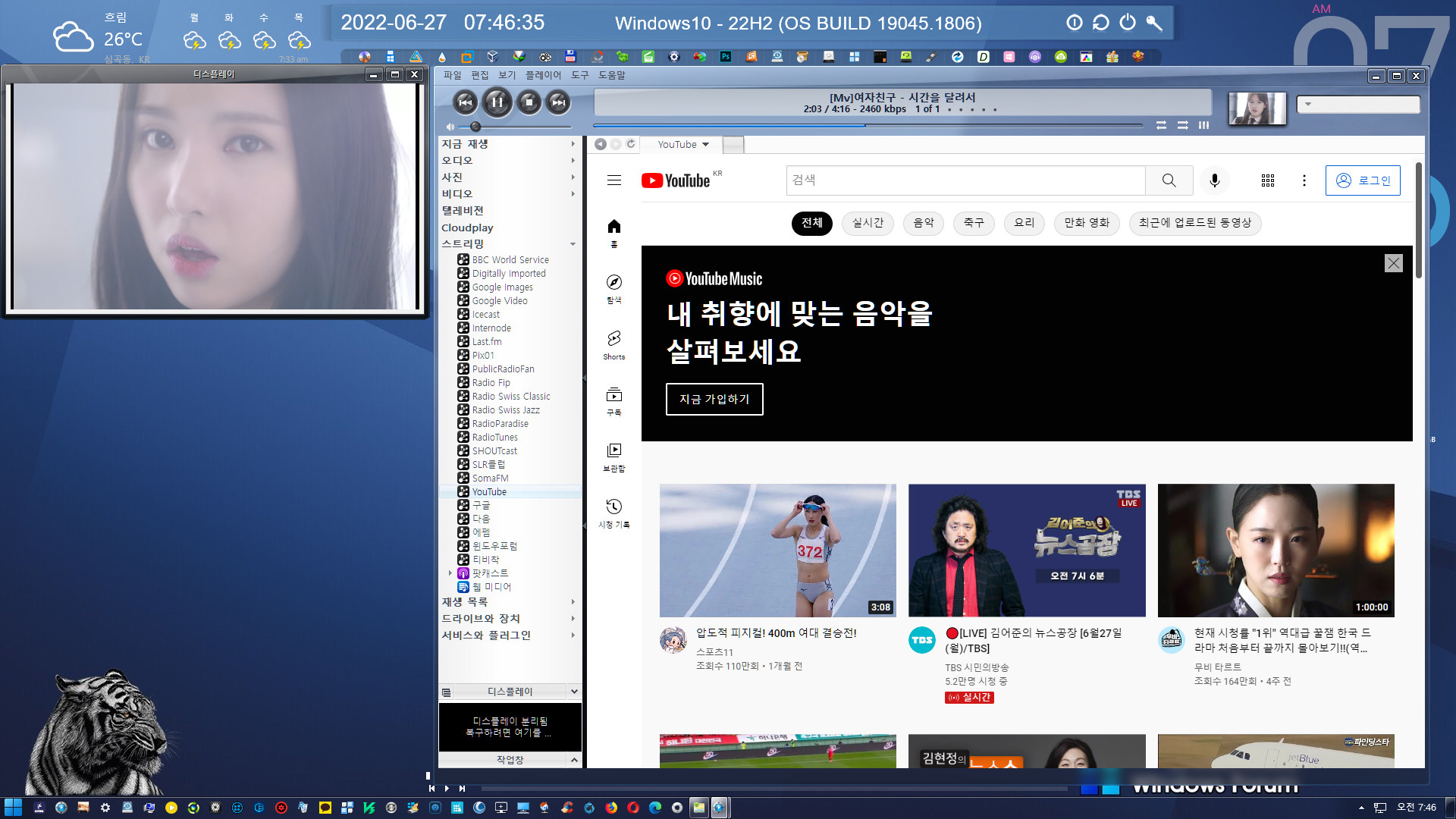The image size is (1456, 819).
Task: Click the 지금 가입하기 button
Action: pyautogui.click(x=714, y=400)
